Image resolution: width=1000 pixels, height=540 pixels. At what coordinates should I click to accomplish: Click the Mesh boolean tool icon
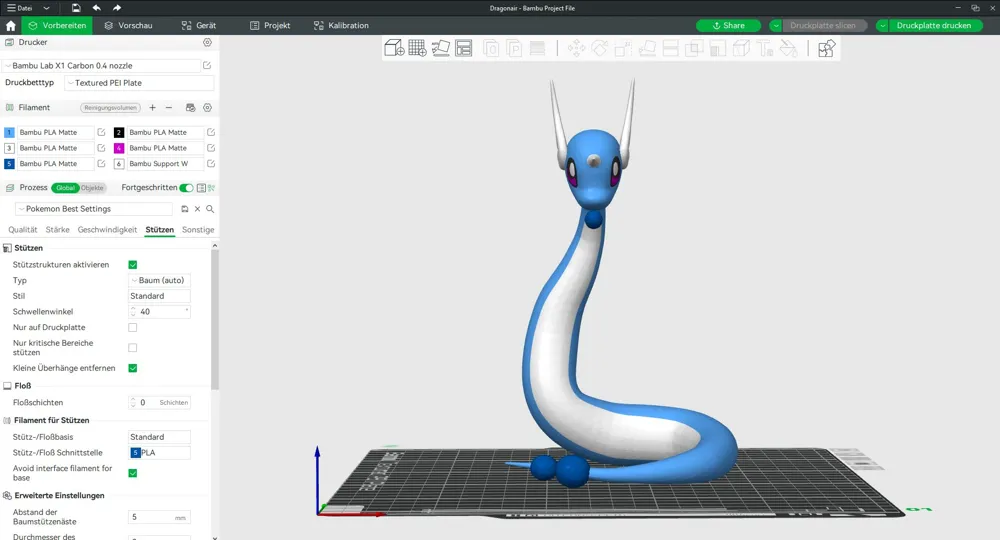click(694, 48)
